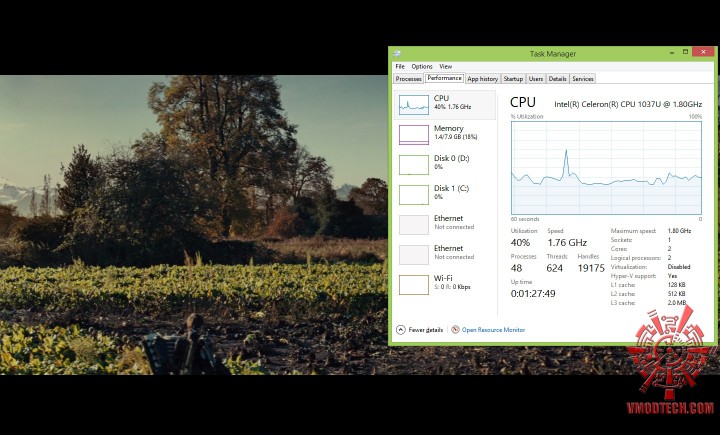This screenshot has height=435, width=720.
Task: Open the Options menu
Action: coord(422,67)
